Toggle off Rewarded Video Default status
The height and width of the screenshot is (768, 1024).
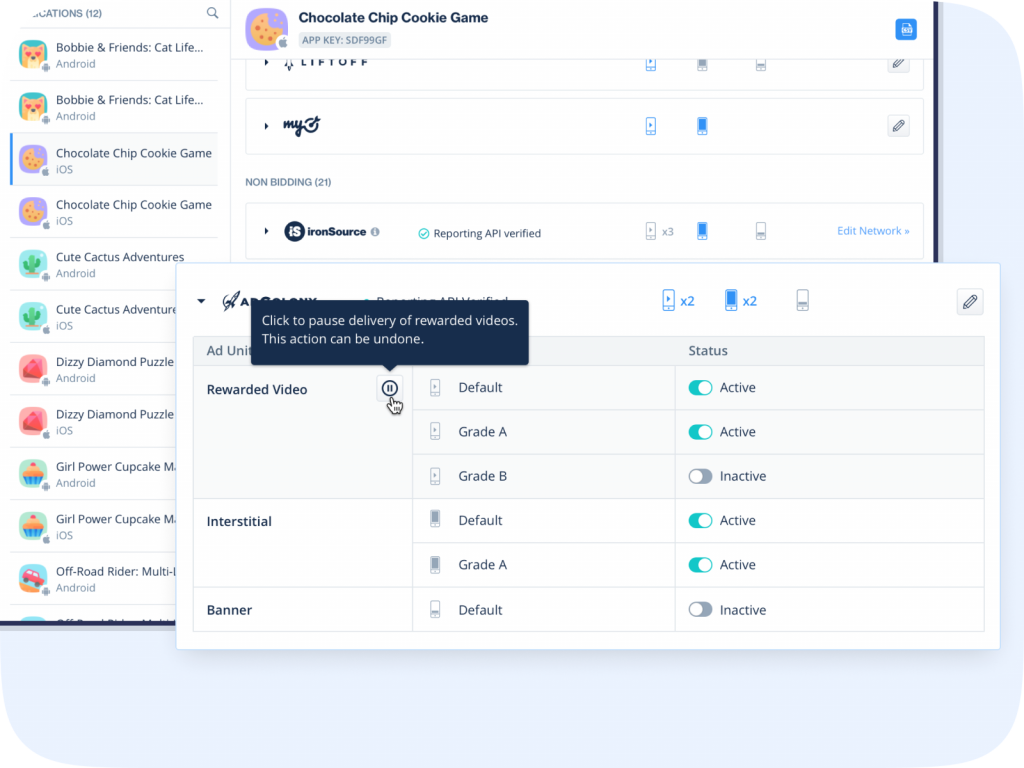point(700,388)
